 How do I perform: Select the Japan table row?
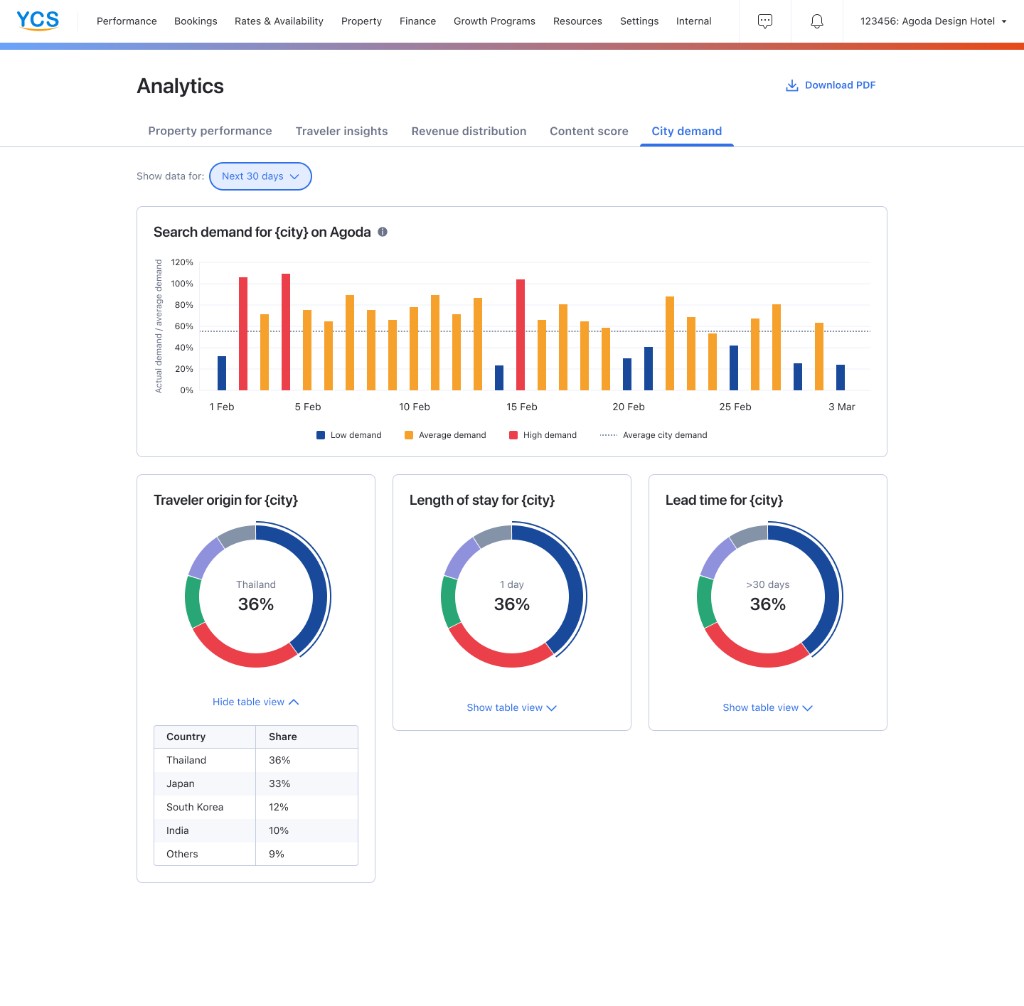256,784
